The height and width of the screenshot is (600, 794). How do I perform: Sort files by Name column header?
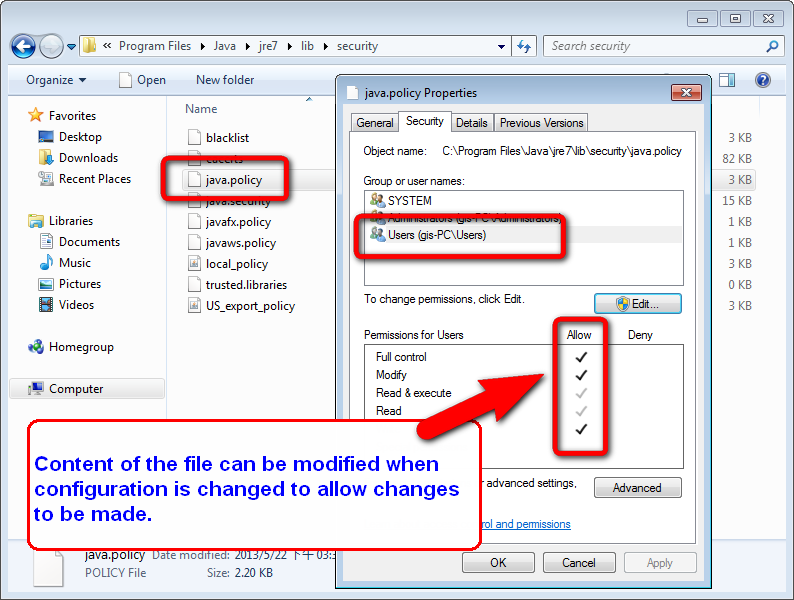tap(201, 109)
